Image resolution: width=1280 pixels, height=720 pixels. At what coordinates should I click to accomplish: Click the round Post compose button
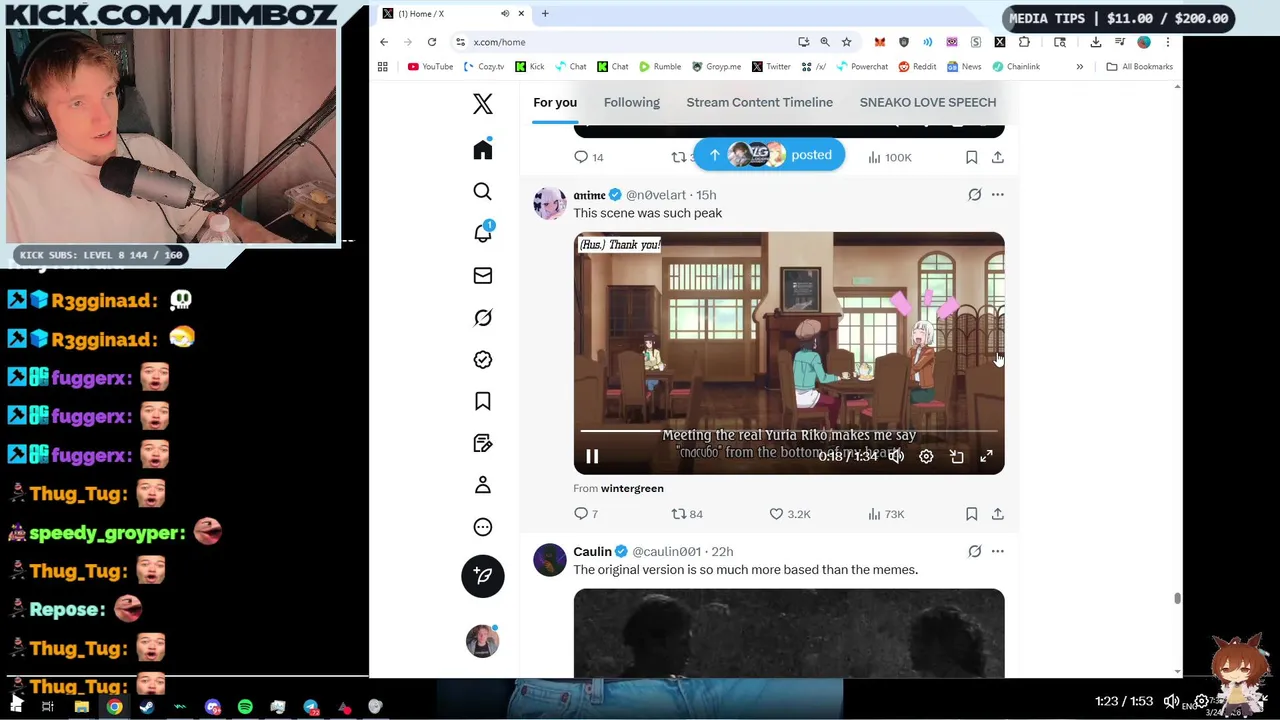(x=482, y=576)
